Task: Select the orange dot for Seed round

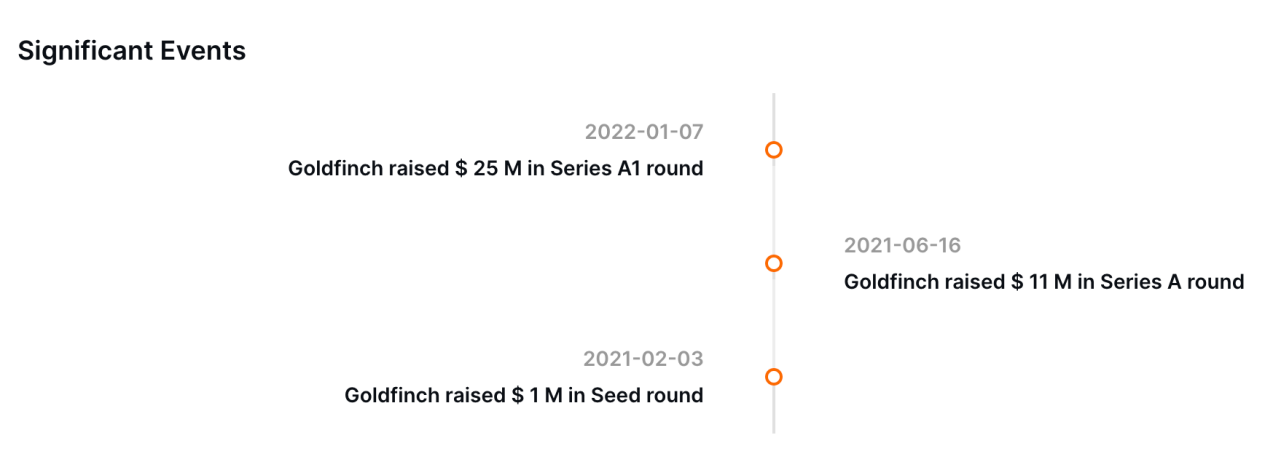Action: tap(773, 377)
